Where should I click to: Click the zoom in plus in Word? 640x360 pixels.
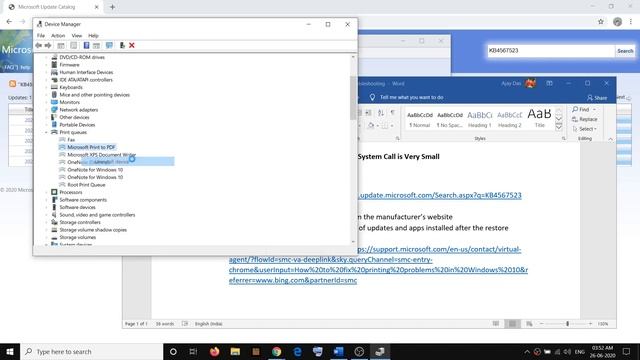(590, 324)
